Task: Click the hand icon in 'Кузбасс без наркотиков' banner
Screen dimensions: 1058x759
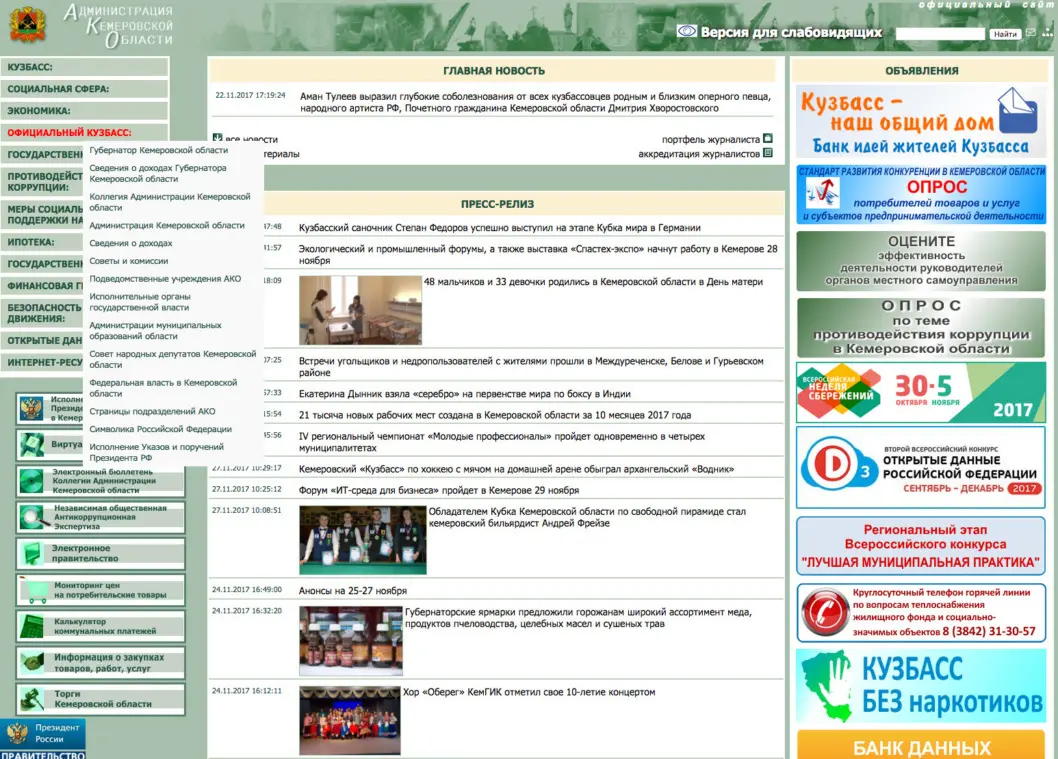Action: pos(829,684)
